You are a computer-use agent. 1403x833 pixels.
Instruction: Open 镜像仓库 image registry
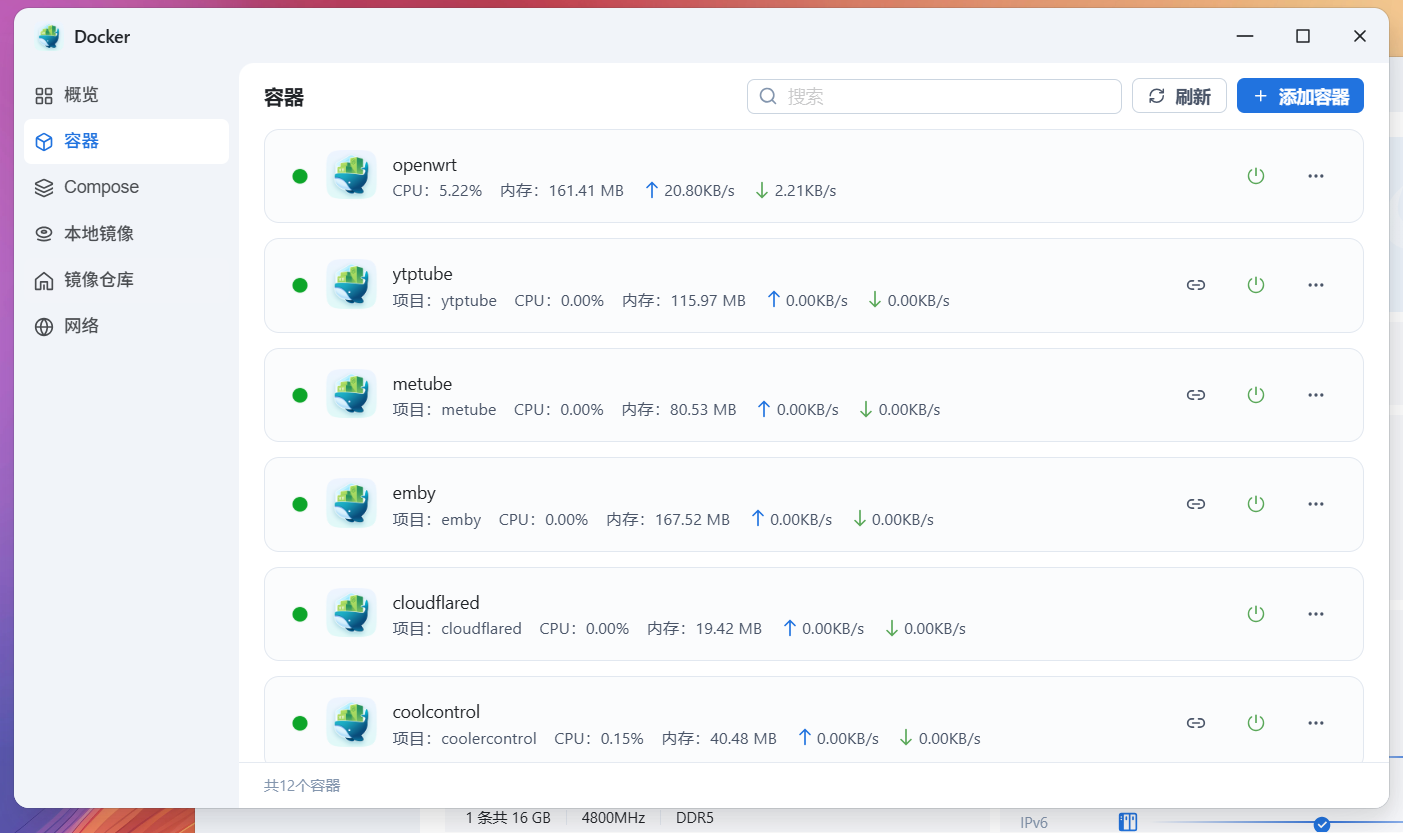(x=126, y=280)
